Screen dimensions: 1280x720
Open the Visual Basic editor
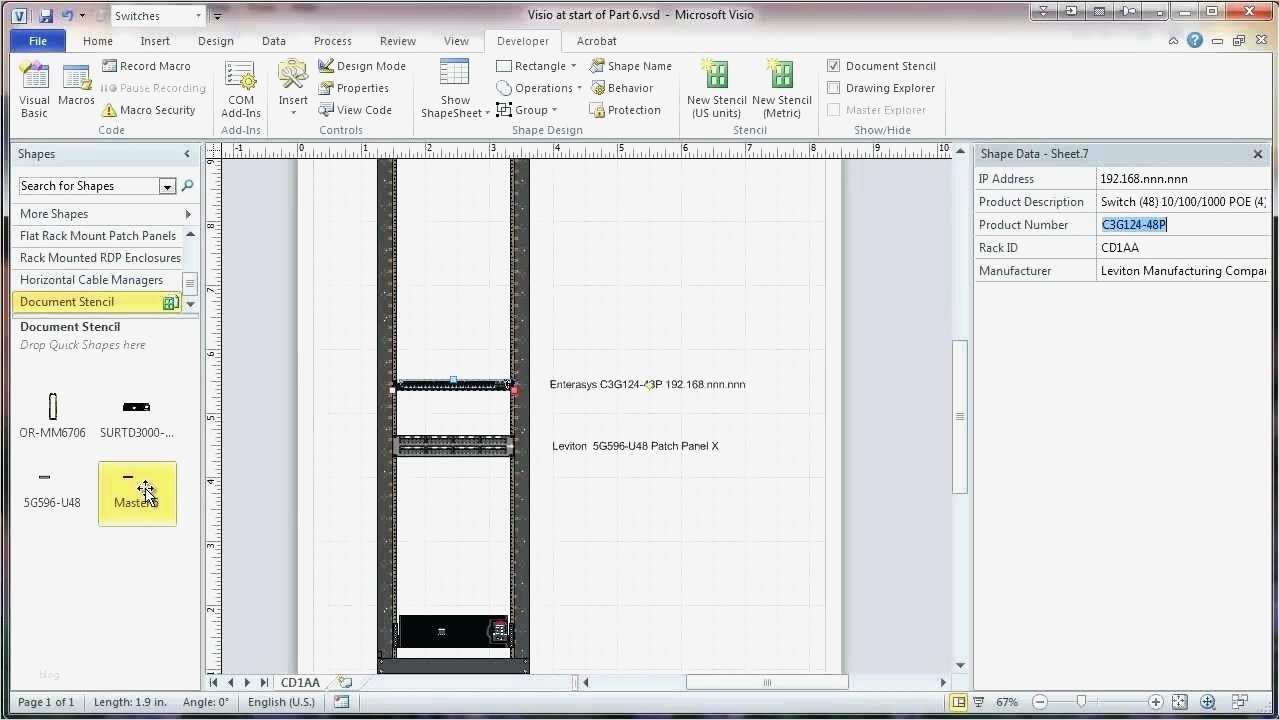pos(34,90)
